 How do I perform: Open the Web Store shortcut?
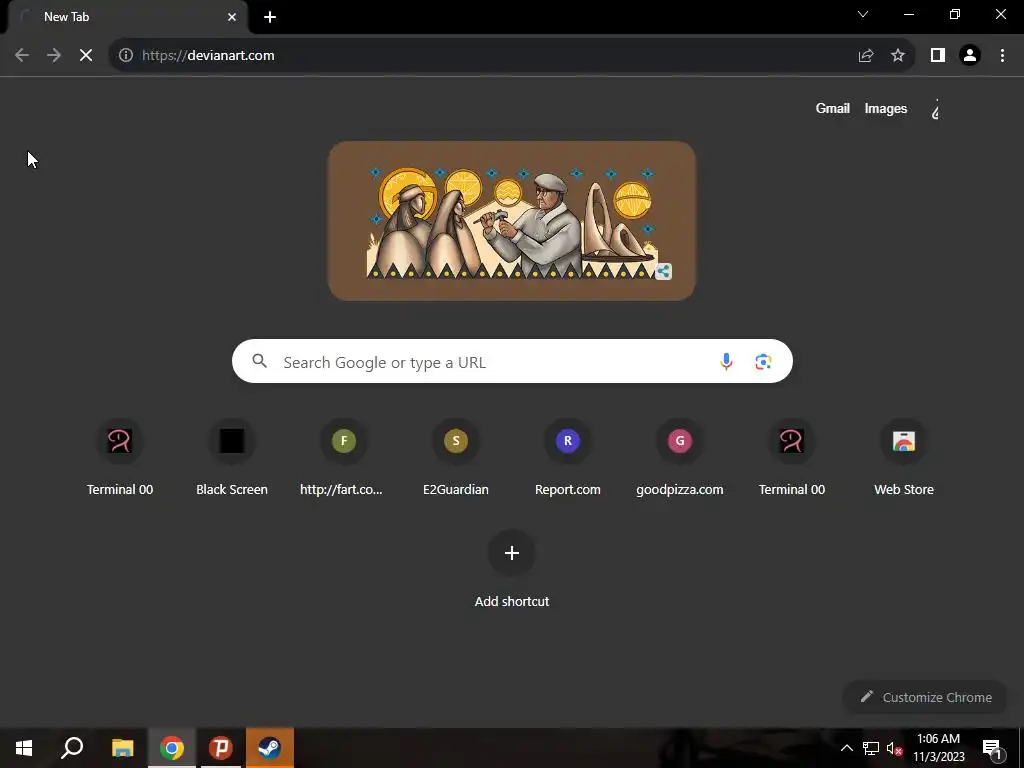904,457
